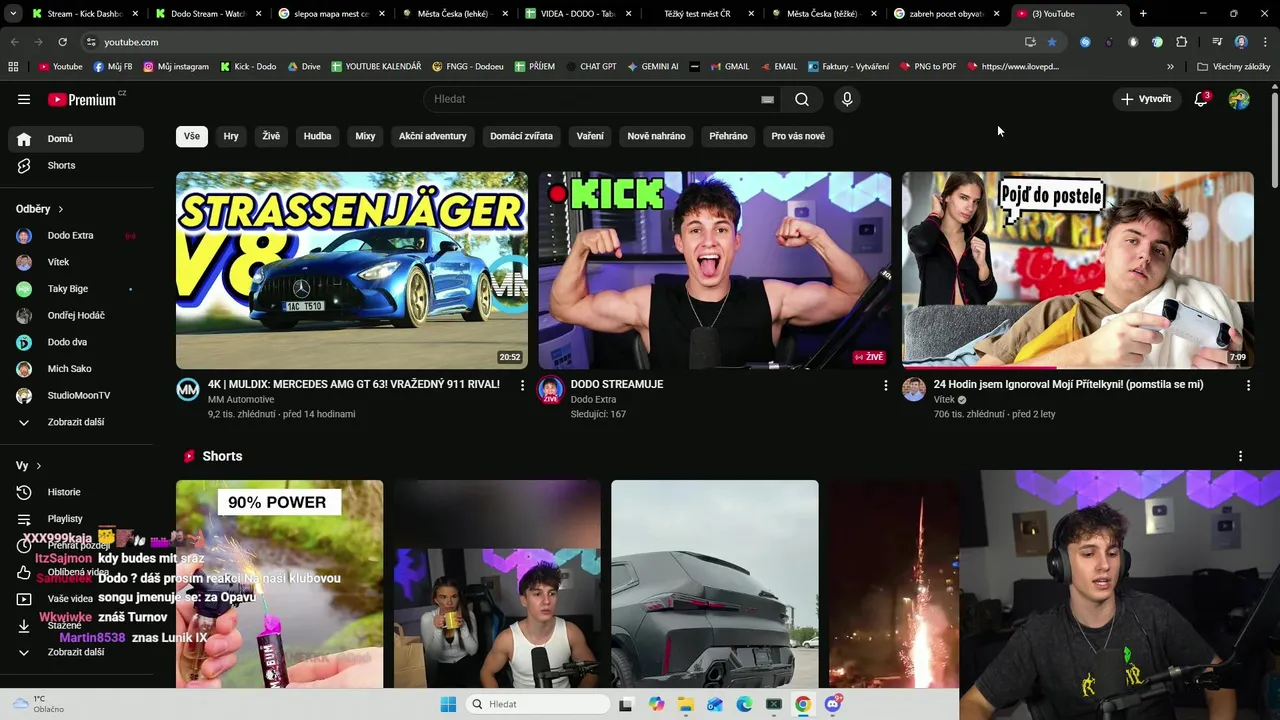Open Copilot from the taskbar

(656, 704)
